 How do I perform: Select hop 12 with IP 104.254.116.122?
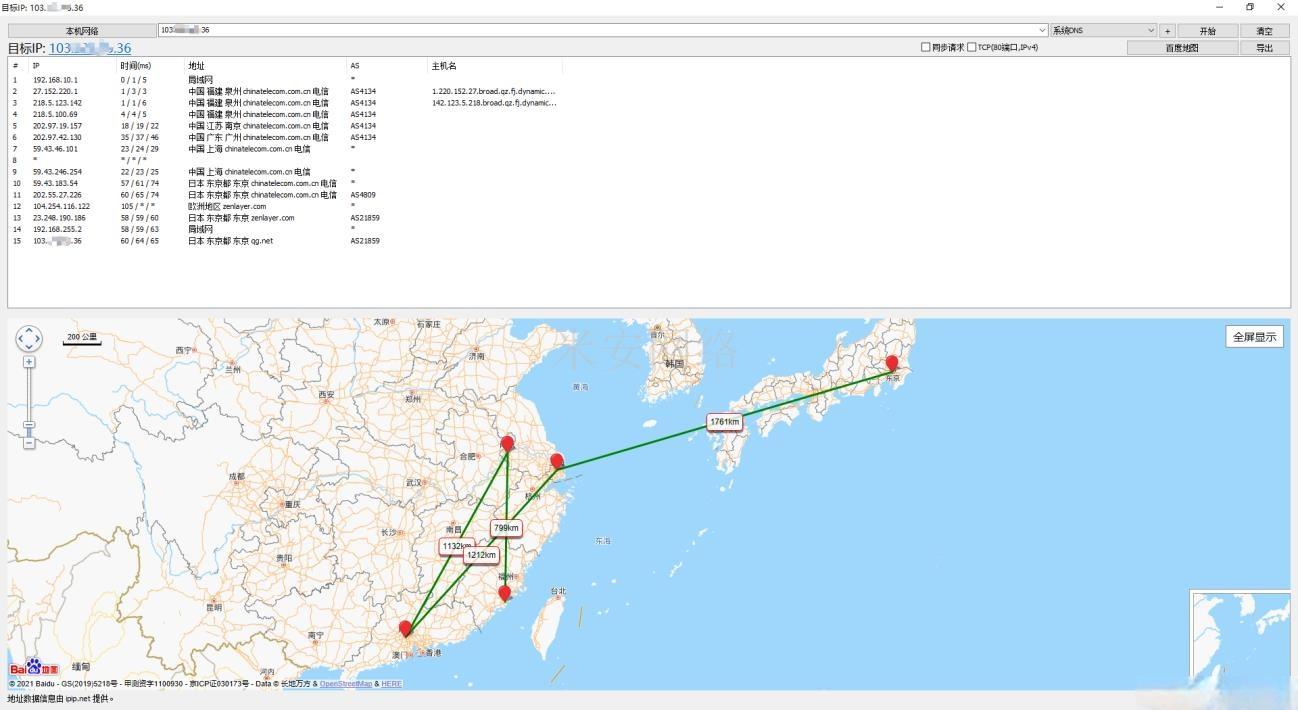[x=285, y=206]
